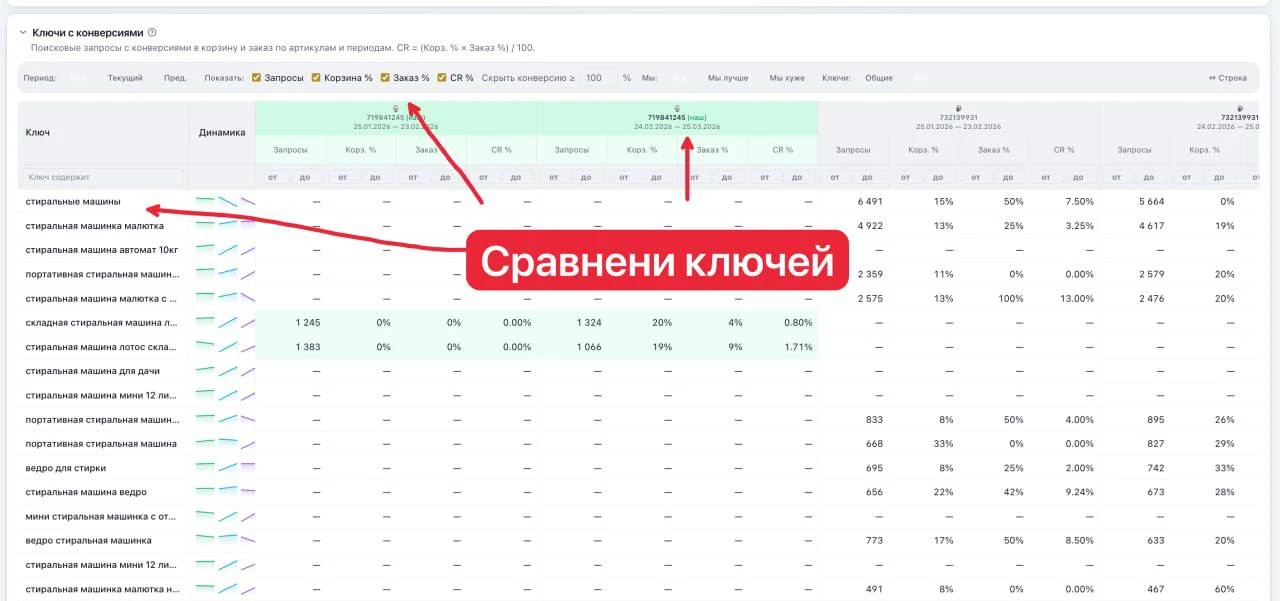The width and height of the screenshot is (1280, 601).
Task: Click the 1 066 requests cell
Action: (591, 346)
